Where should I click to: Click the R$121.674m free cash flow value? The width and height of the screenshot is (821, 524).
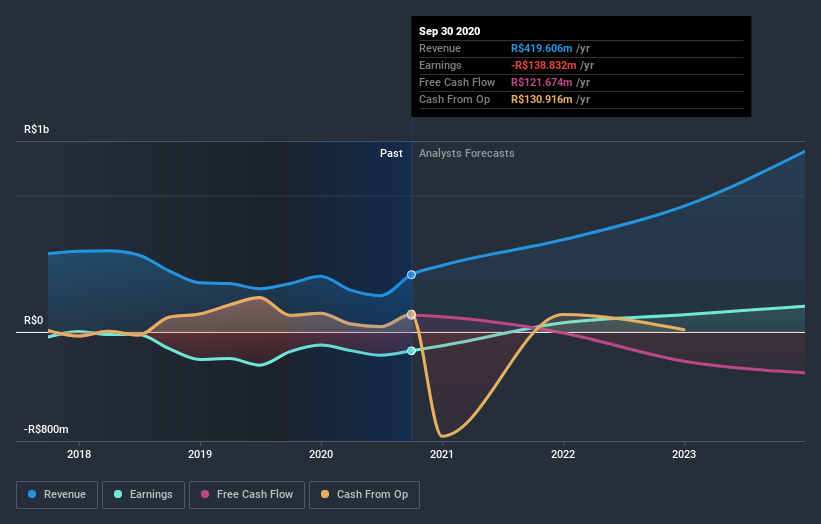pyautogui.click(x=541, y=82)
